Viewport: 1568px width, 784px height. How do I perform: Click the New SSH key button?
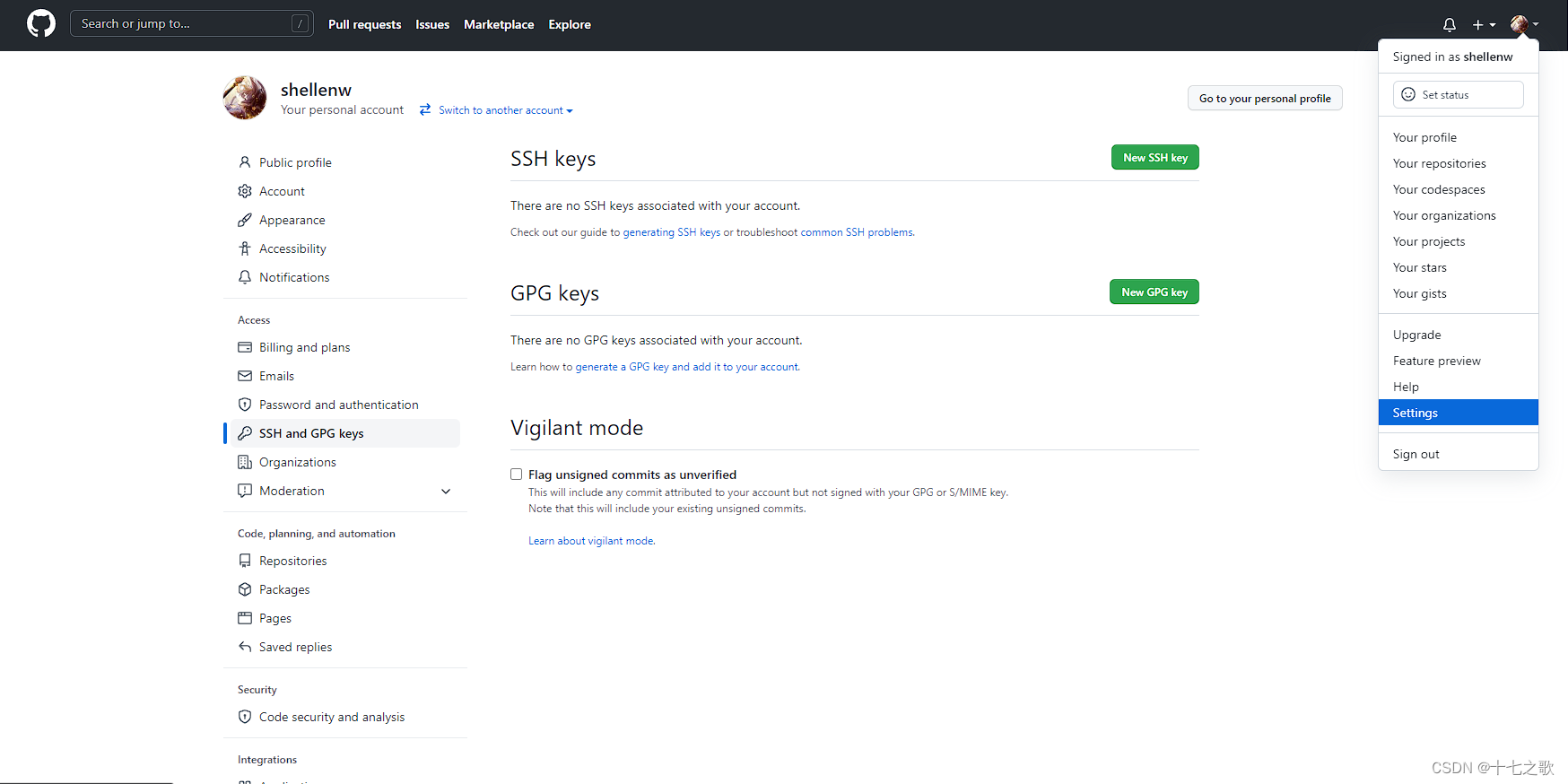(x=1155, y=157)
